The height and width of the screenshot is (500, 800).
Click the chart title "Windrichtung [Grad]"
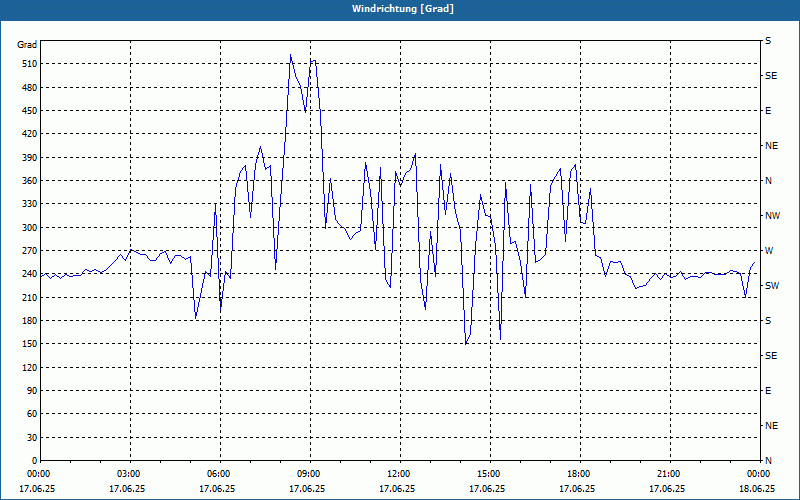403,9
